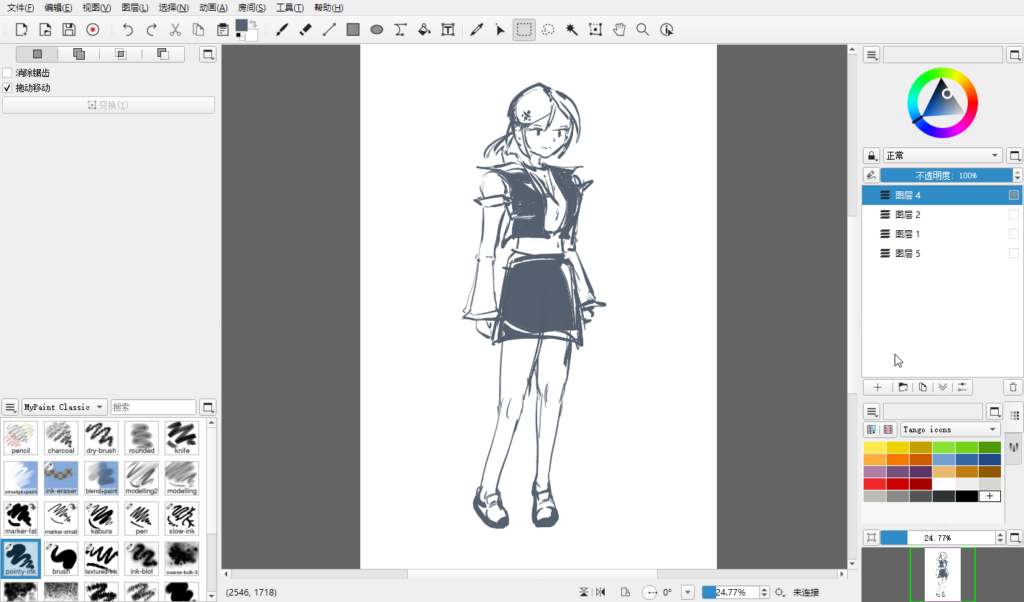Click the layer opacity 不透明度 slider
The width and height of the screenshot is (1024, 602).
[941, 175]
